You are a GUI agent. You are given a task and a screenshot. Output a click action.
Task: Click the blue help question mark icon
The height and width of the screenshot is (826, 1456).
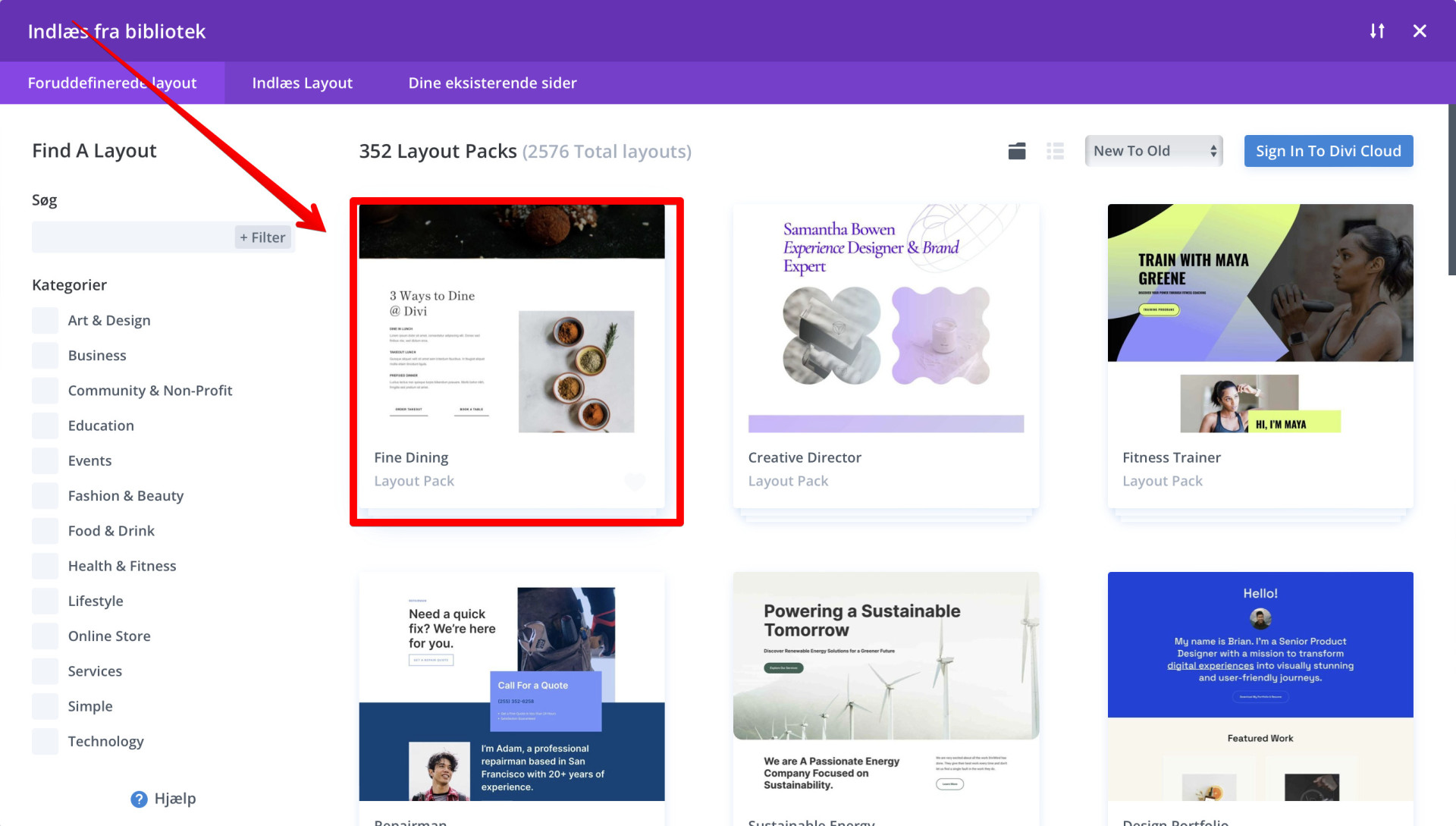pyautogui.click(x=139, y=799)
